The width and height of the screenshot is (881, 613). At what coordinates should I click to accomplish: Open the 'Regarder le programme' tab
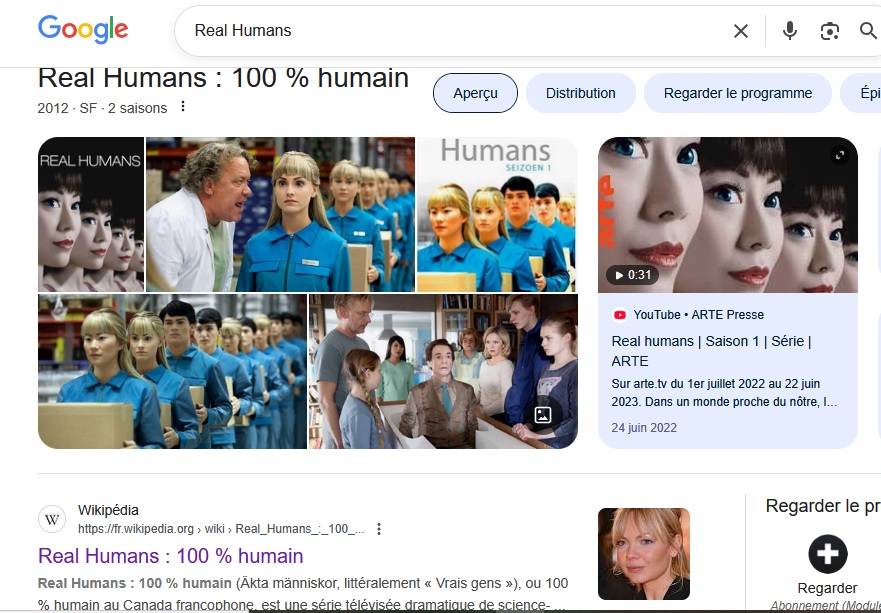coord(737,93)
